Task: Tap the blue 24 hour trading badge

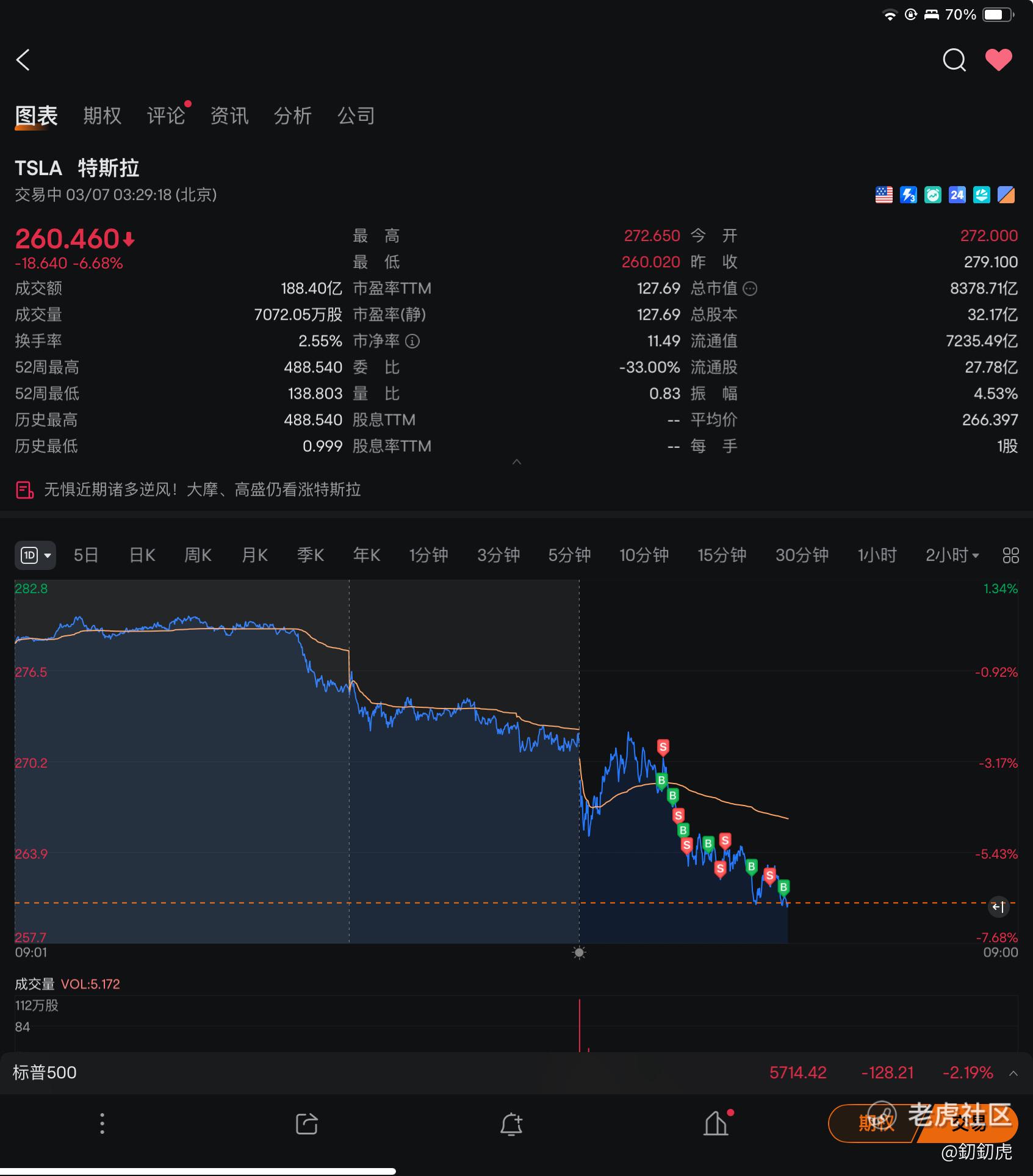Action: tap(957, 195)
